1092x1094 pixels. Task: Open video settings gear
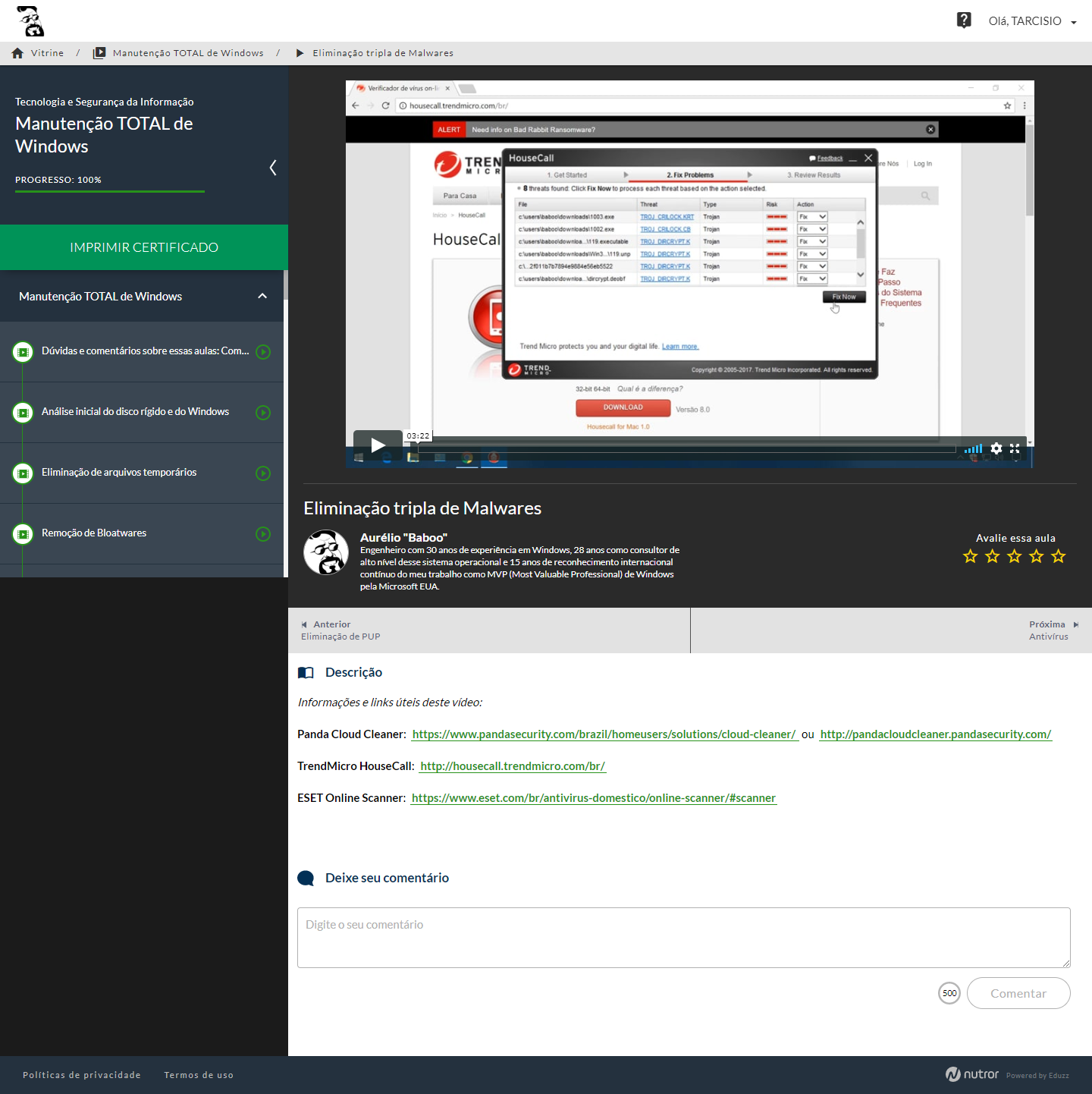click(996, 448)
